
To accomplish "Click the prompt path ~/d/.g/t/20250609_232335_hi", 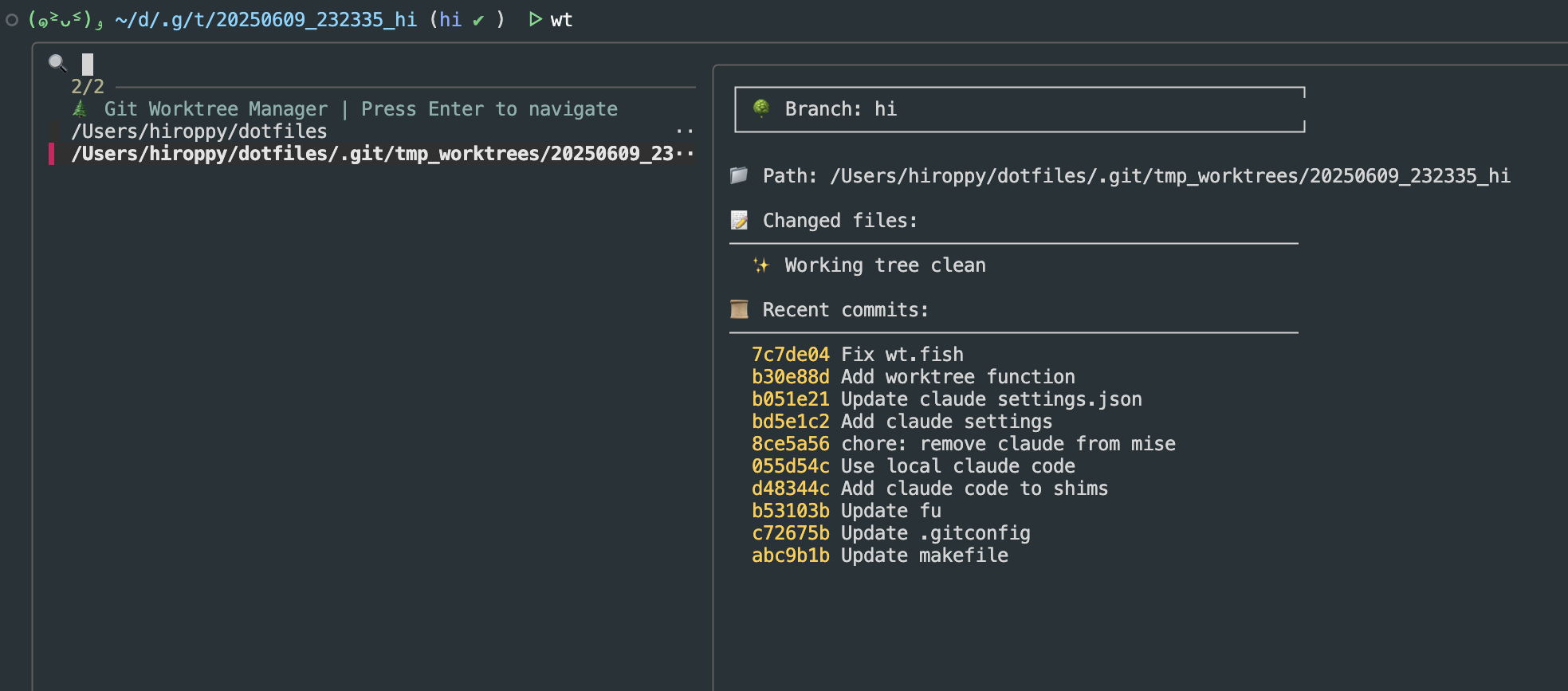I will click(x=265, y=20).
